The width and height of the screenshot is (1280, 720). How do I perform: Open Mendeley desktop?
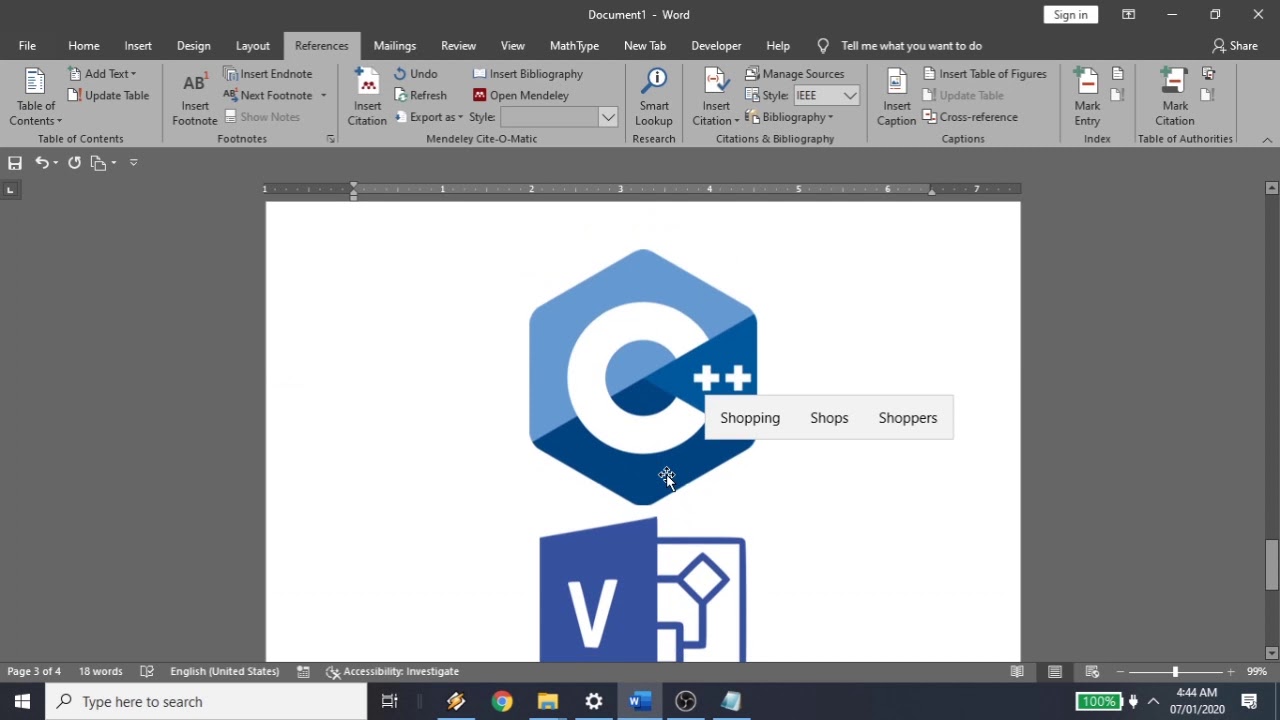[521, 95]
